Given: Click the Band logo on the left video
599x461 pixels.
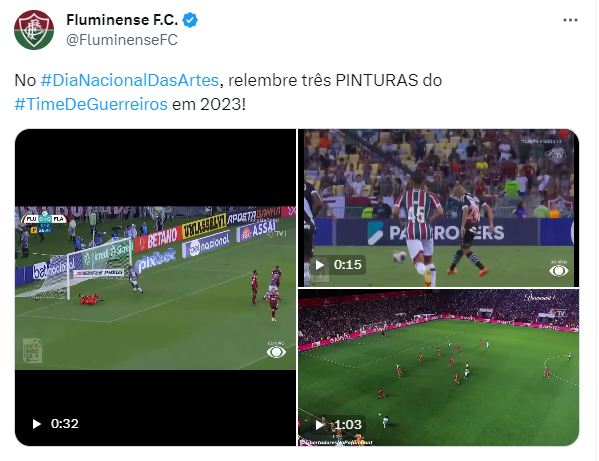Looking at the screenshot, I should [x=276, y=351].
